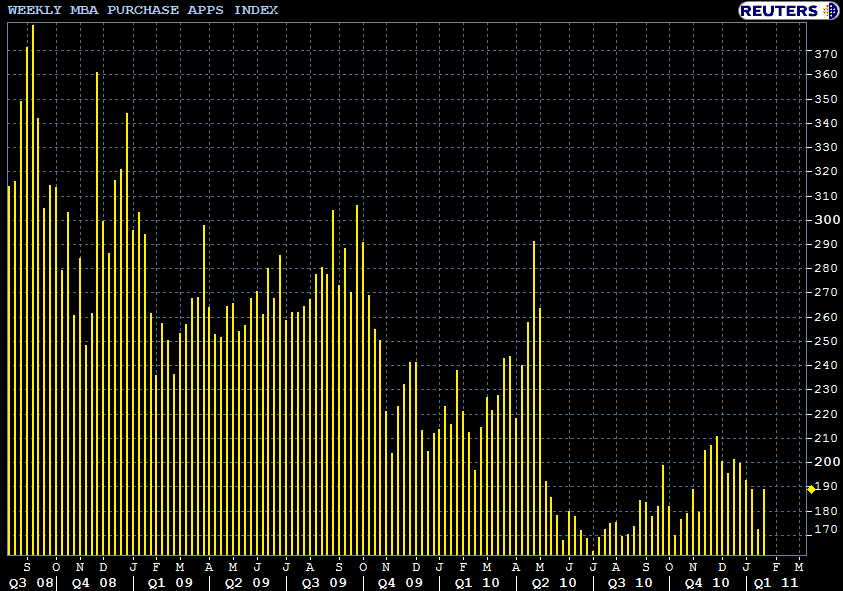Select the Q4 10 quarter label
Viewport: 843px width, 591px height.
(x=707, y=582)
